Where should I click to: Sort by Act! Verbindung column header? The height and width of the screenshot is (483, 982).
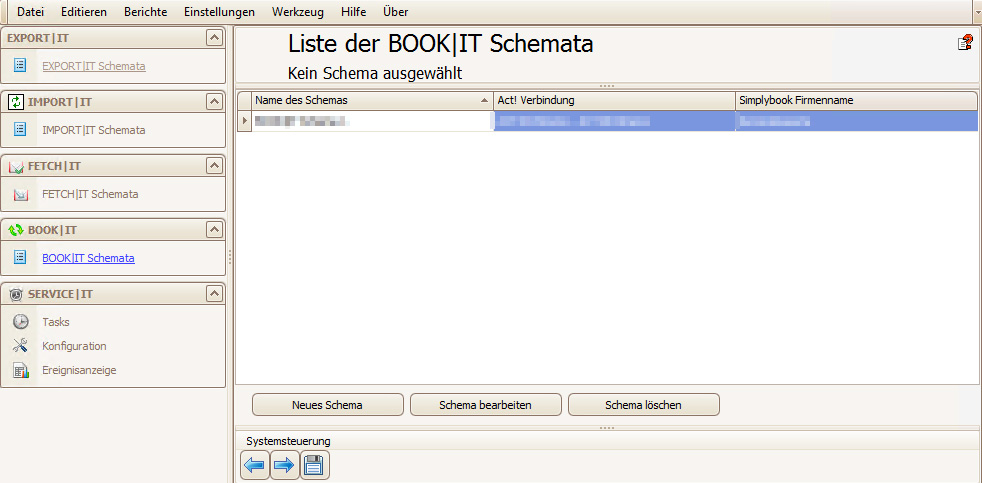pyautogui.click(x=614, y=100)
